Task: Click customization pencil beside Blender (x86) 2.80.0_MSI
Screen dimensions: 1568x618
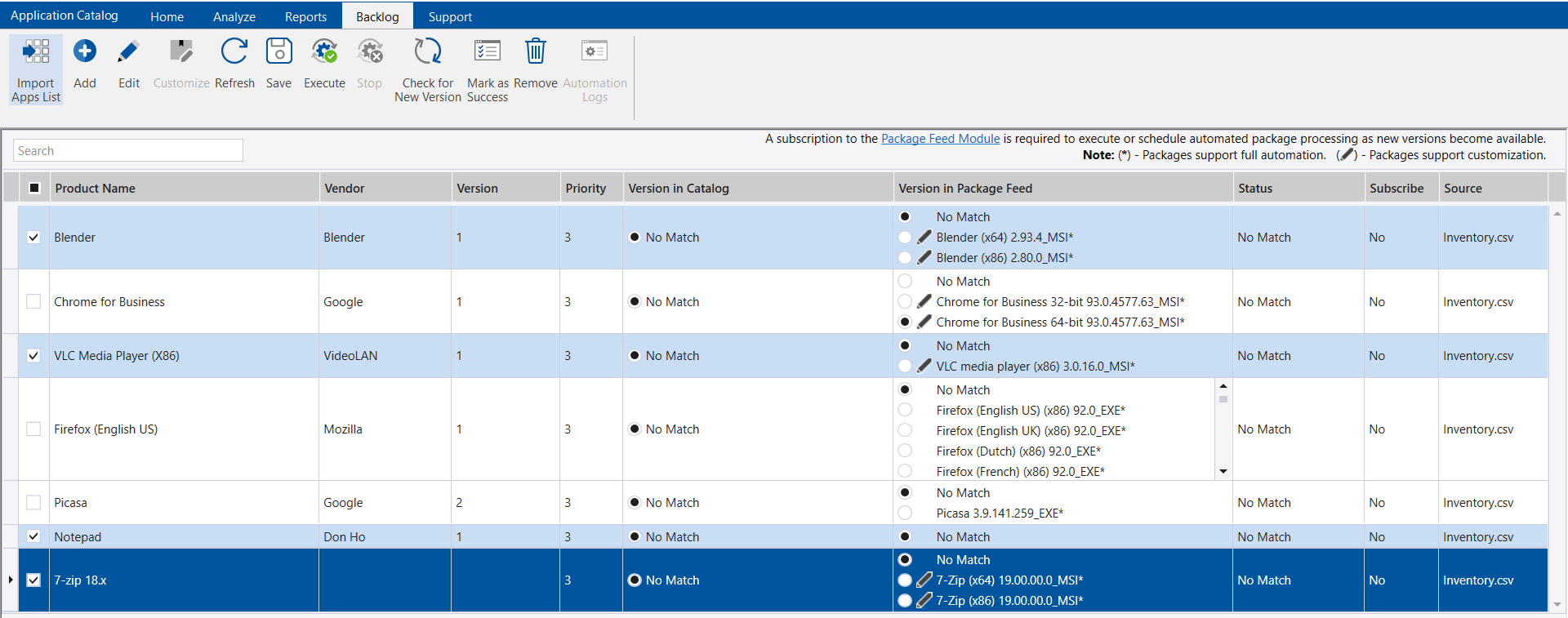Action: (x=924, y=257)
